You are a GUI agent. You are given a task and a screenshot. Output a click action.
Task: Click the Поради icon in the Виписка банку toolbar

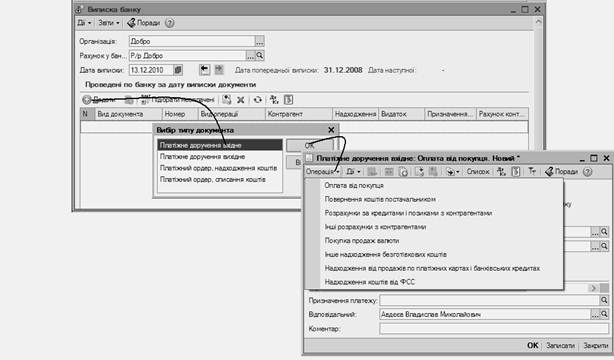pos(132,23)
